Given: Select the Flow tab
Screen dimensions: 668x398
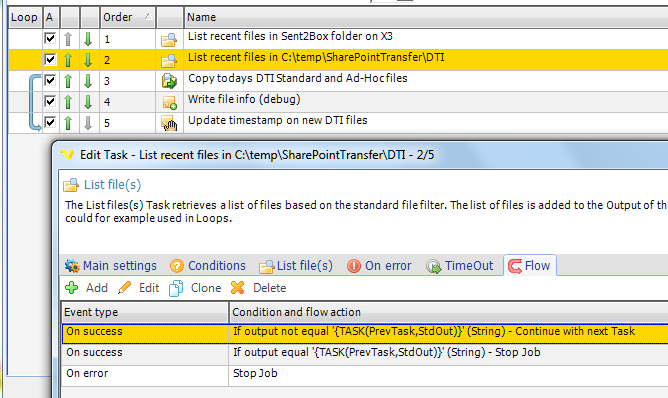Looking at the screenshot, I should (x=530, y=266).
